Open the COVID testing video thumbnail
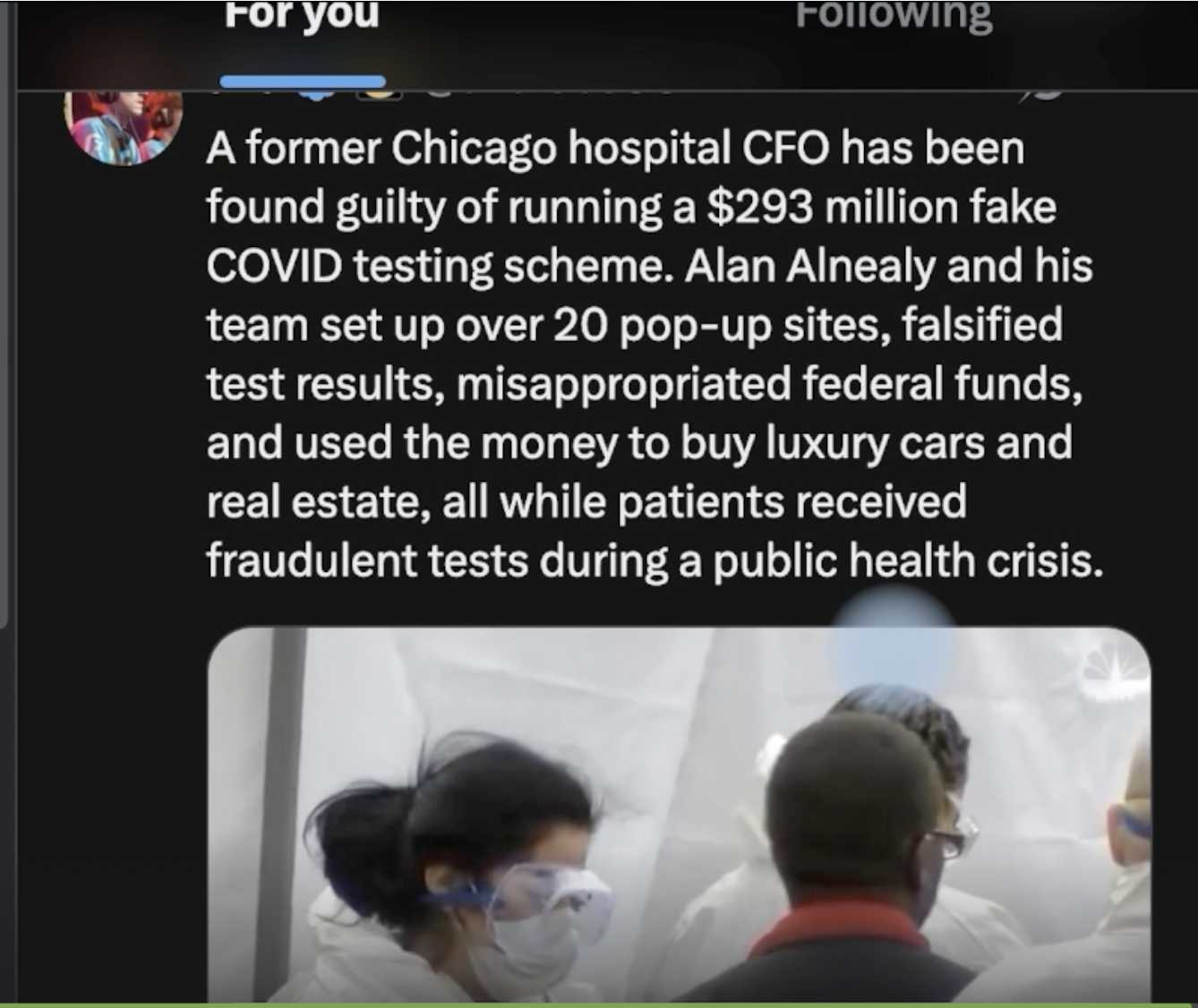Image resolution: width=1198 pixels, height=1008 pixels. 679,815
